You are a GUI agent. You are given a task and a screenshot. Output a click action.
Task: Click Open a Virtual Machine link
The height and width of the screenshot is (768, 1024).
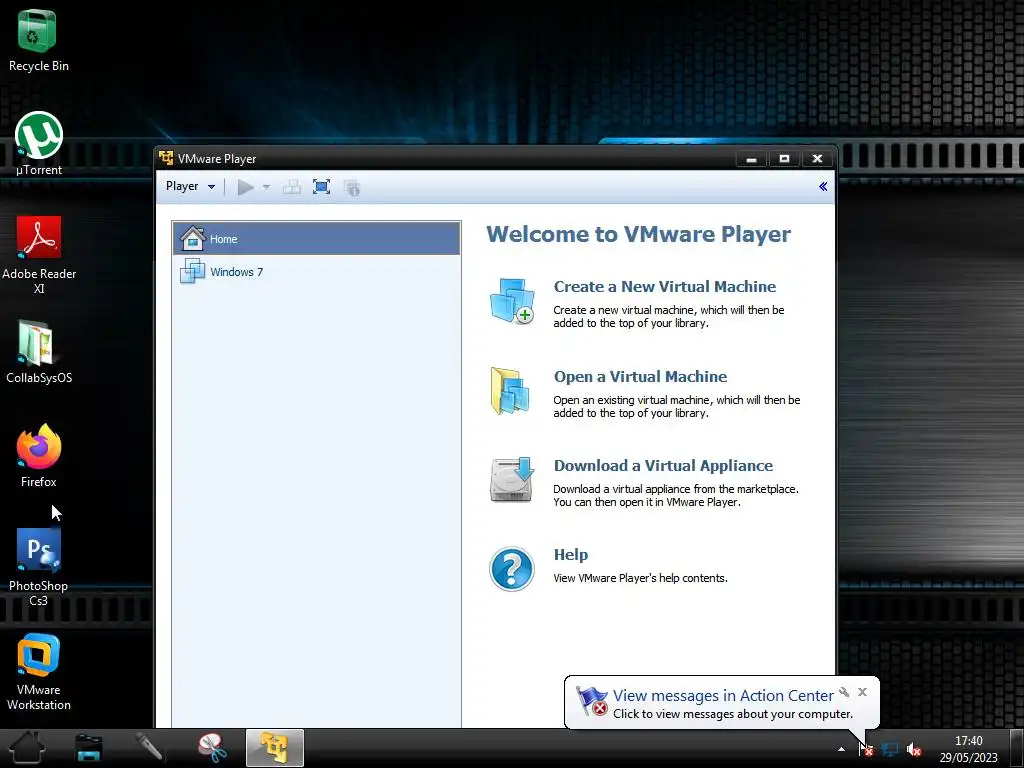click(640, 377)
